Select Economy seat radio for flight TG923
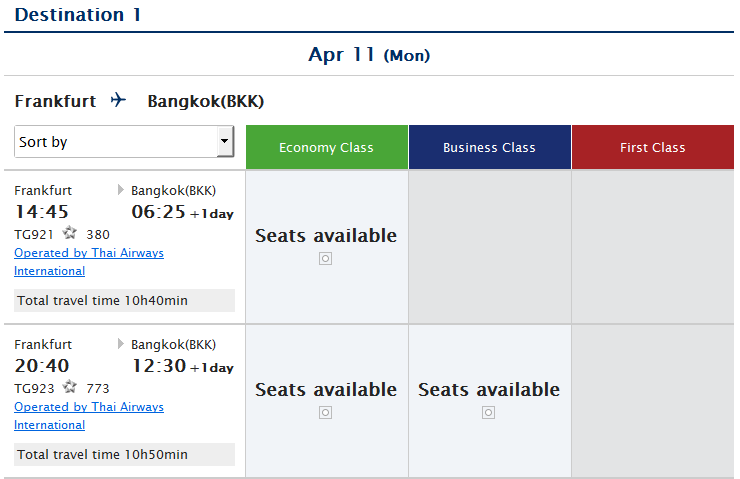 [326, 412]
